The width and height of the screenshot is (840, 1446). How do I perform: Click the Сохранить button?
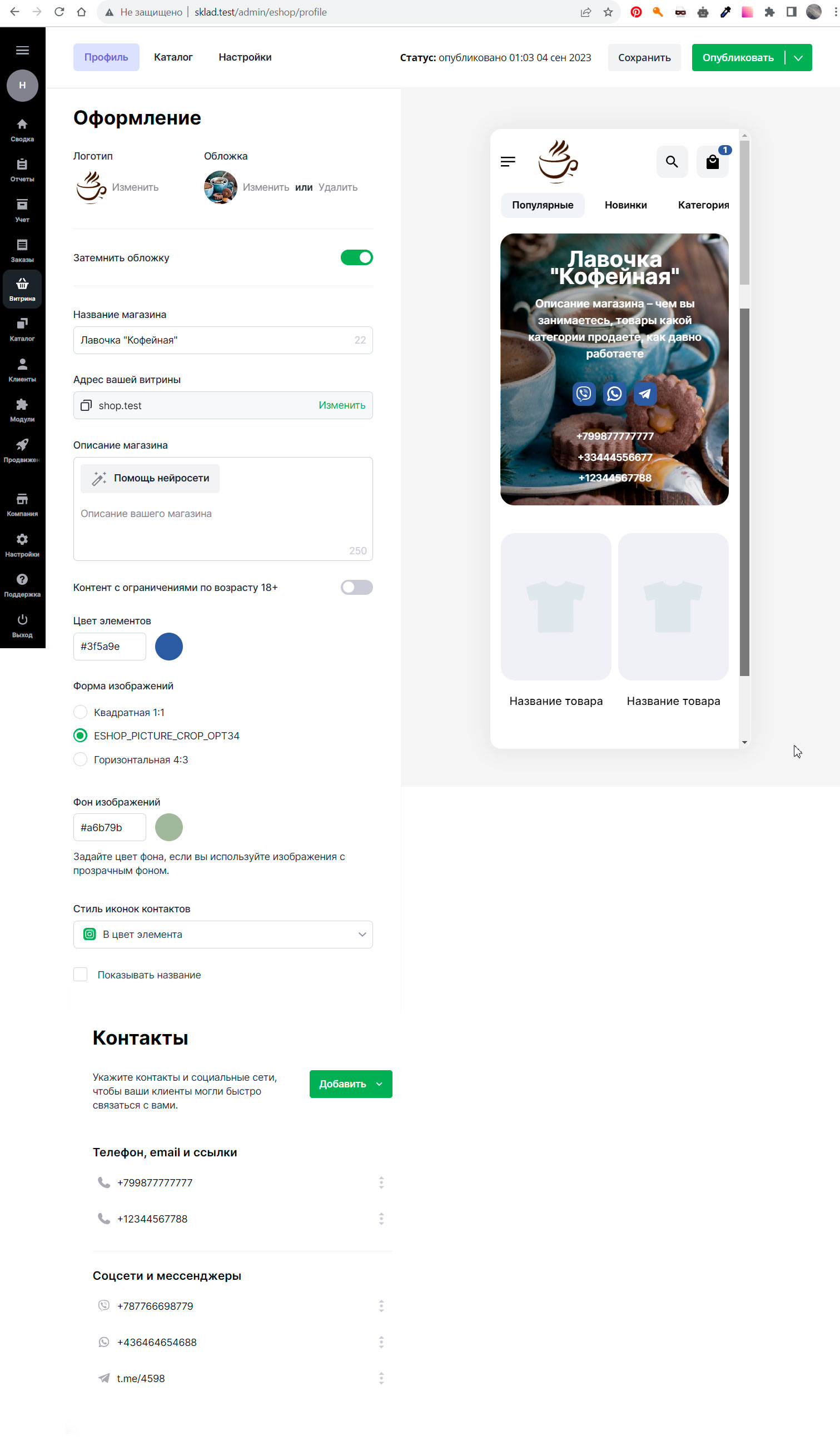pyautogui.click(x=644, y=58)
